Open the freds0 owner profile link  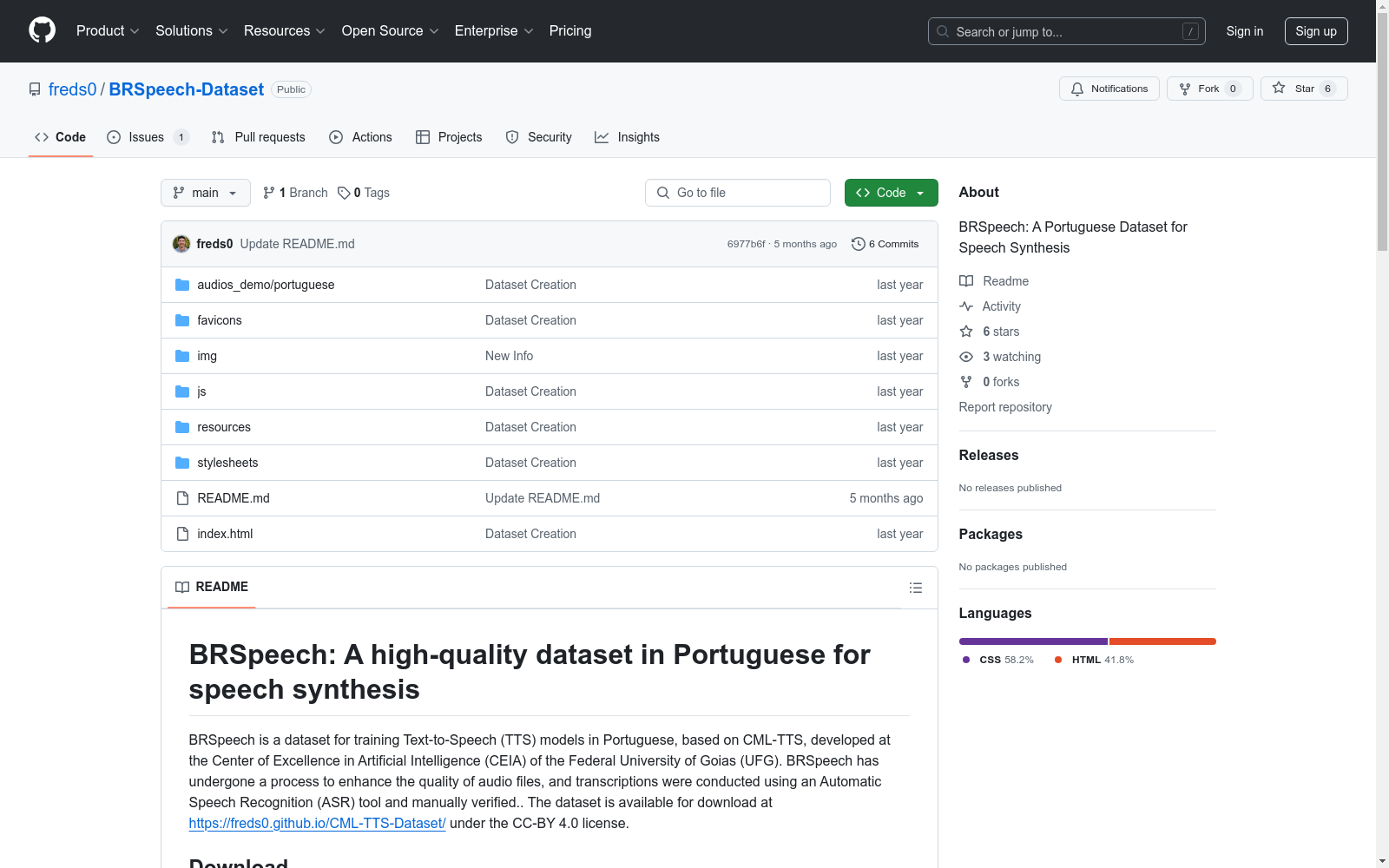click(x=73, y=89)
